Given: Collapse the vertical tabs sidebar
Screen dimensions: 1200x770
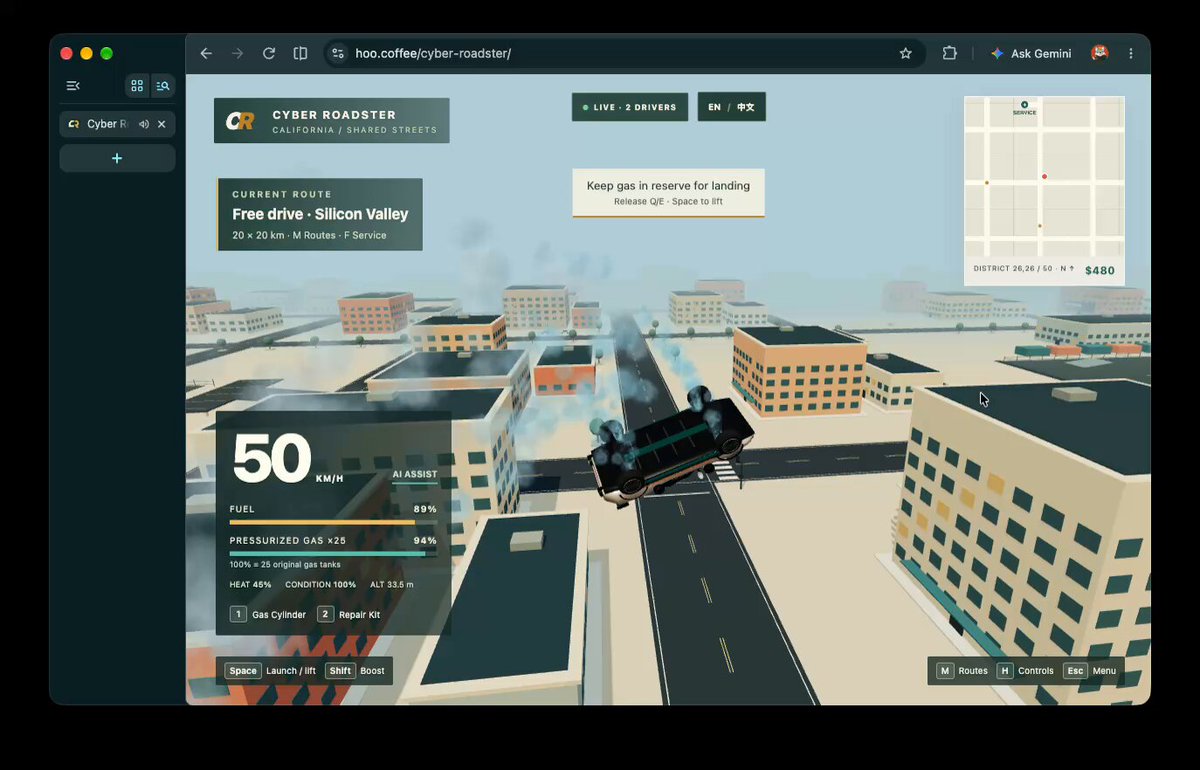Looking at the screenshot, I should point(72,86).
